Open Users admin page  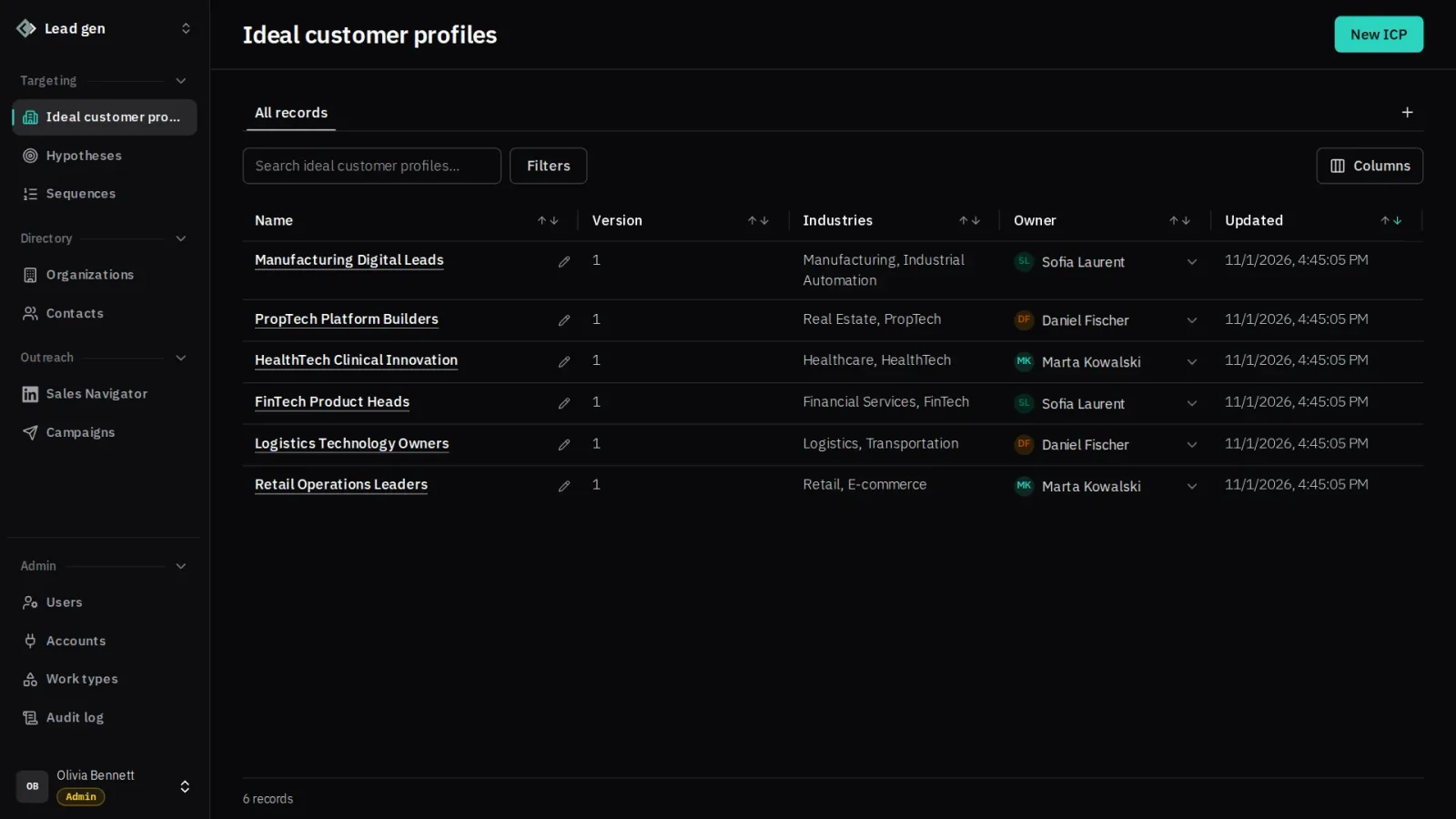104,602
